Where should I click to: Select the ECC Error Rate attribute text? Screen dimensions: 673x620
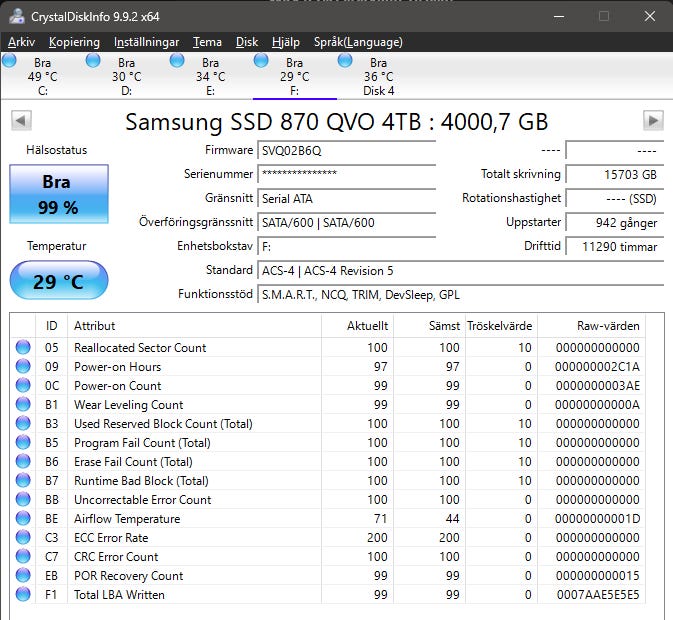111,538
